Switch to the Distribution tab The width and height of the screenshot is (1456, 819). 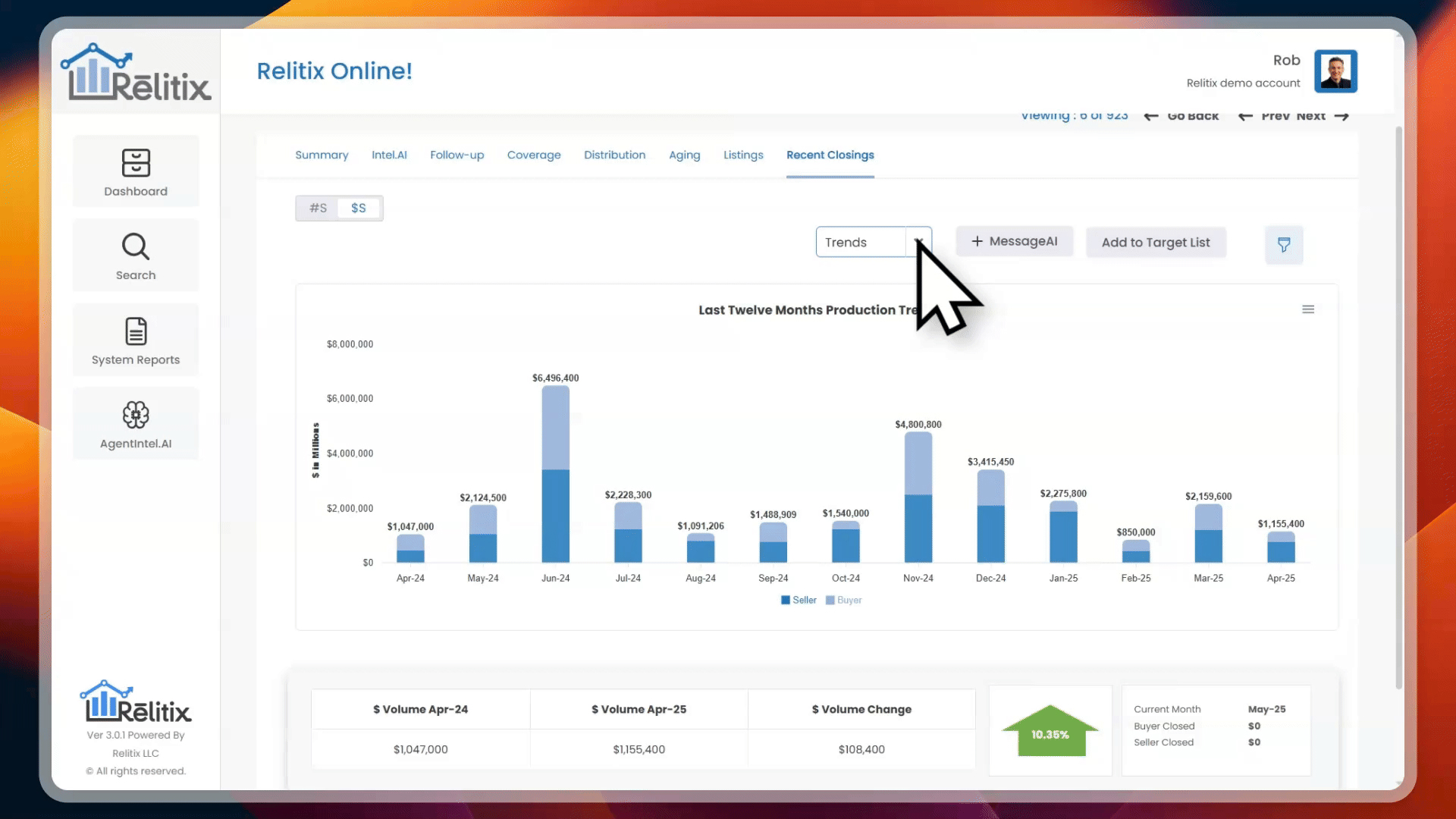pos(614,155)
